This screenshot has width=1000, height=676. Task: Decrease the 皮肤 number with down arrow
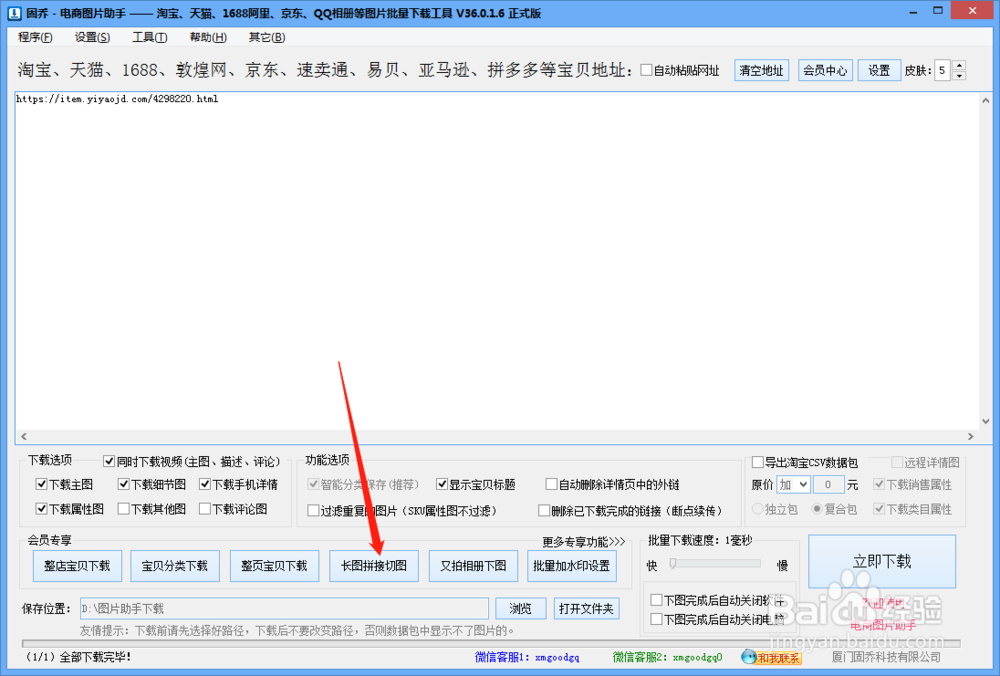pos(959,76)
